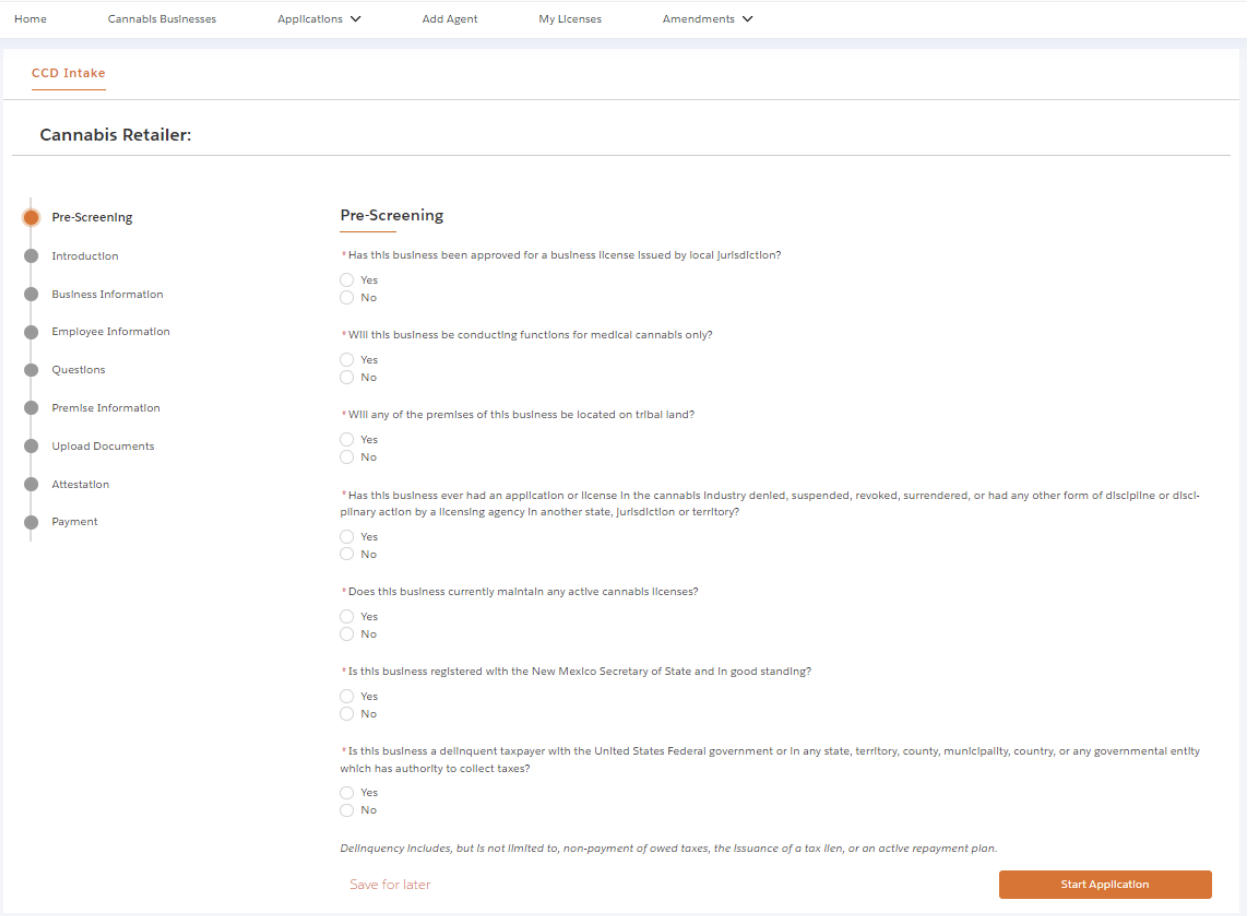Screen dimensions: 1248x916
Task: Select Yes for Secretary of State registration
Action: tap(347, 696)
